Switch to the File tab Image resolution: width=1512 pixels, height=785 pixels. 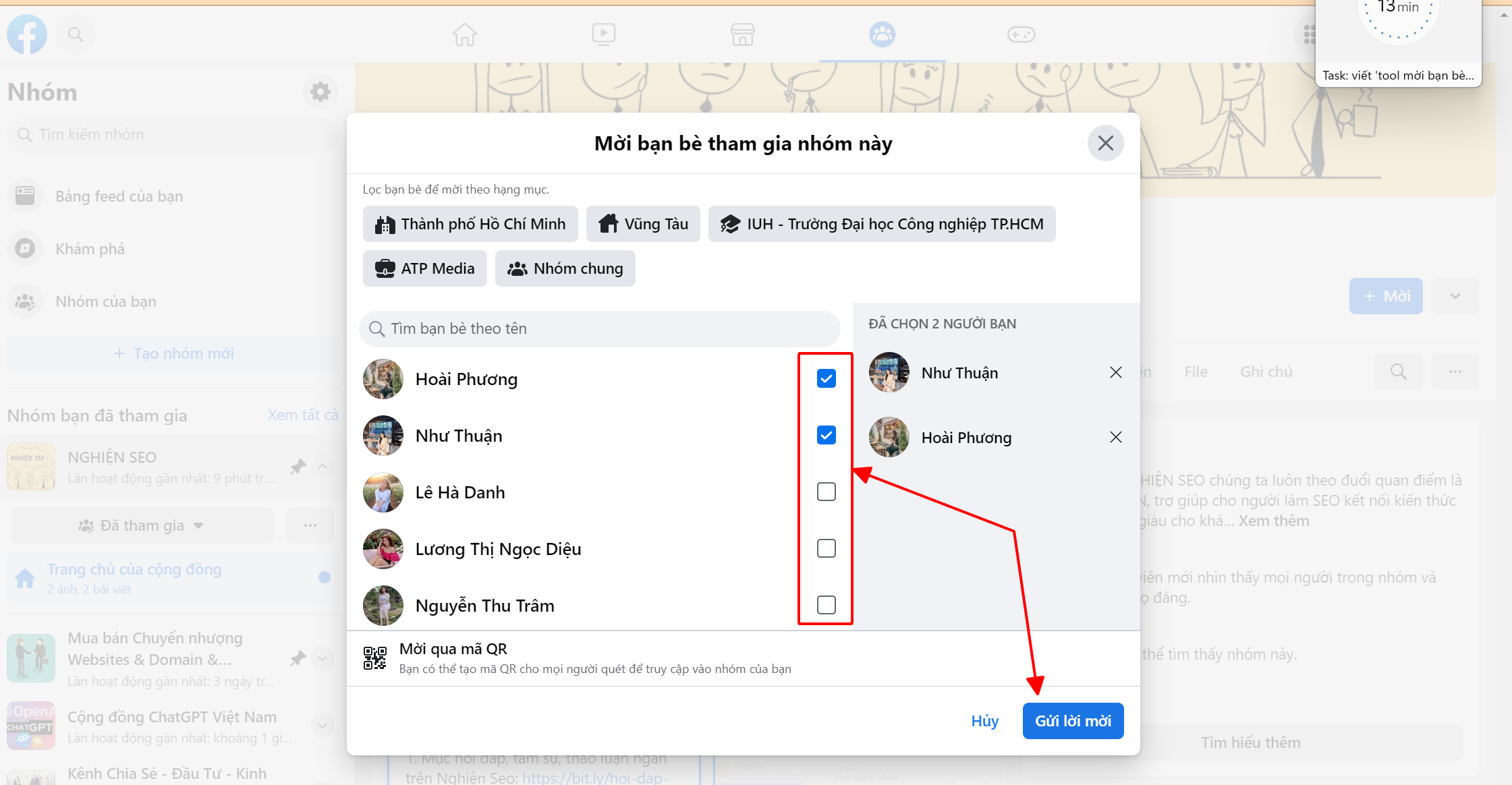coord(1196,372)
